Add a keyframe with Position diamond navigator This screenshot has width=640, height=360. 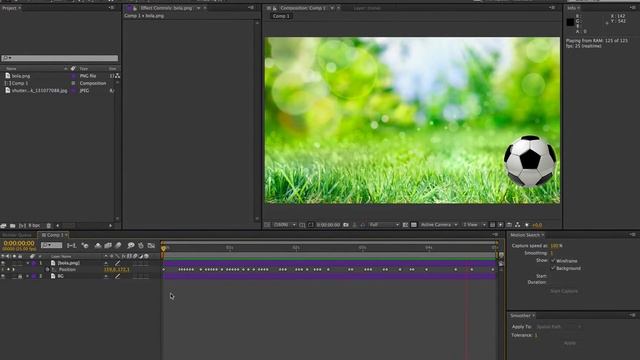tap(8, 270)
